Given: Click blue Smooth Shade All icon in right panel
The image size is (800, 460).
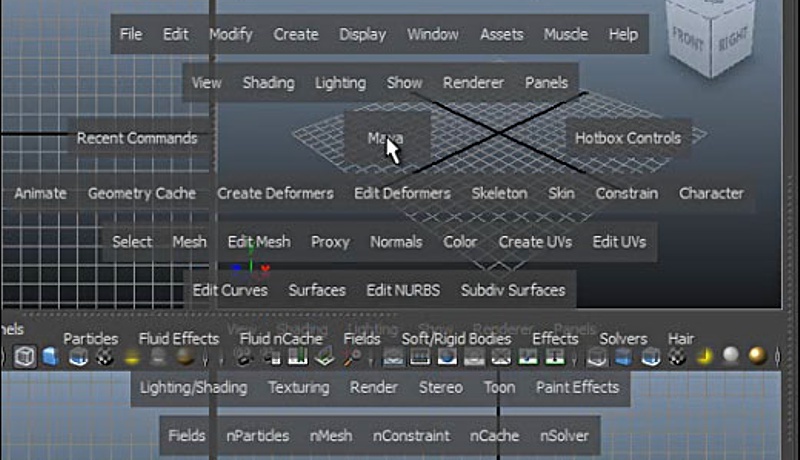Looking at the screenshot, I should (623, 357).
